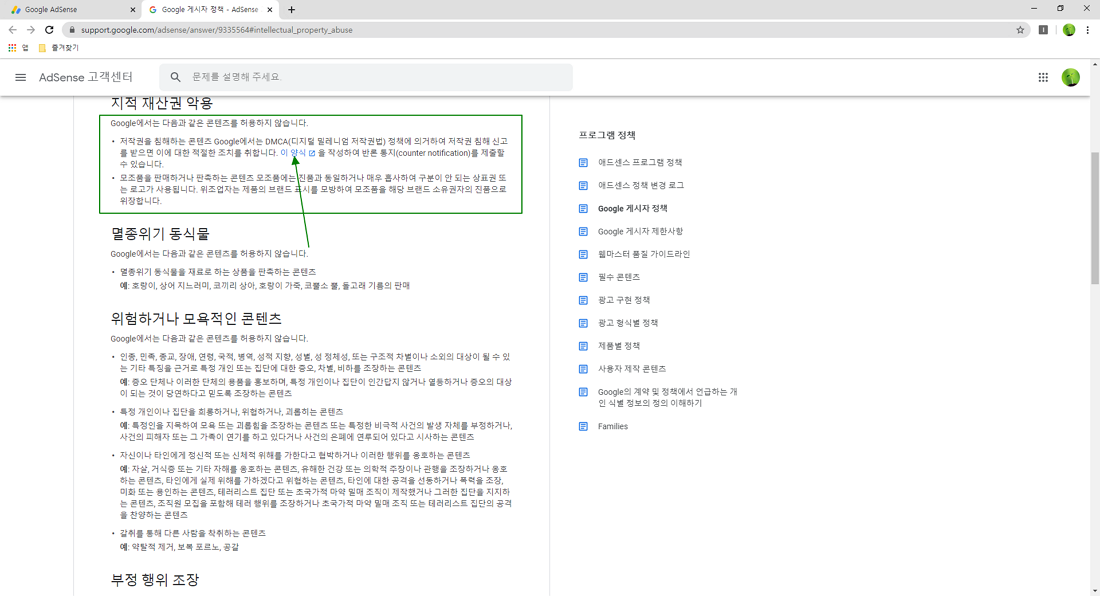Open the Google account avatar on the page
The width and height of the screenshot is (1100, 596).
[x=1071, y=77]
